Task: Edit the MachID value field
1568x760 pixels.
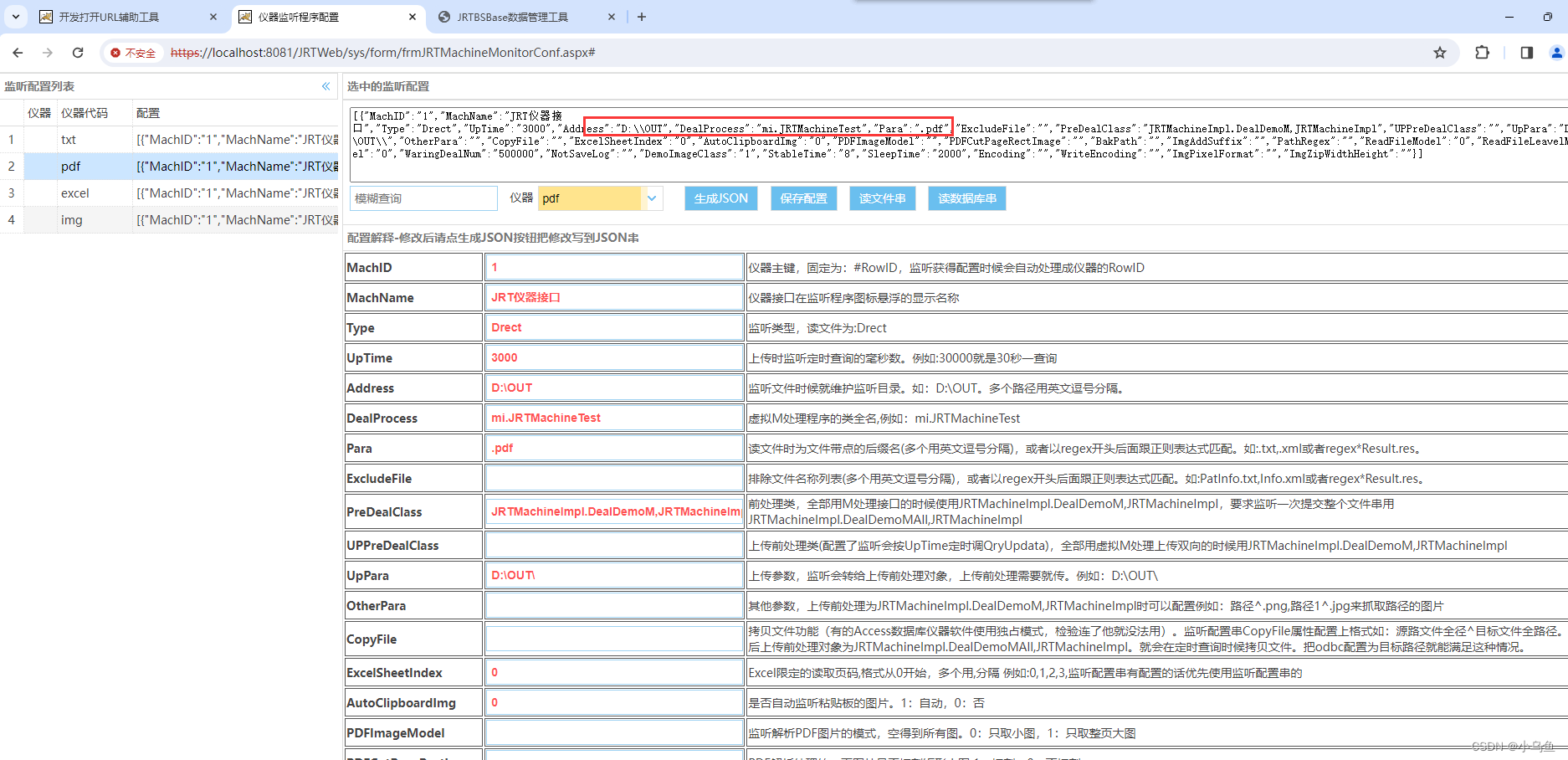Action: click(614, 267)
